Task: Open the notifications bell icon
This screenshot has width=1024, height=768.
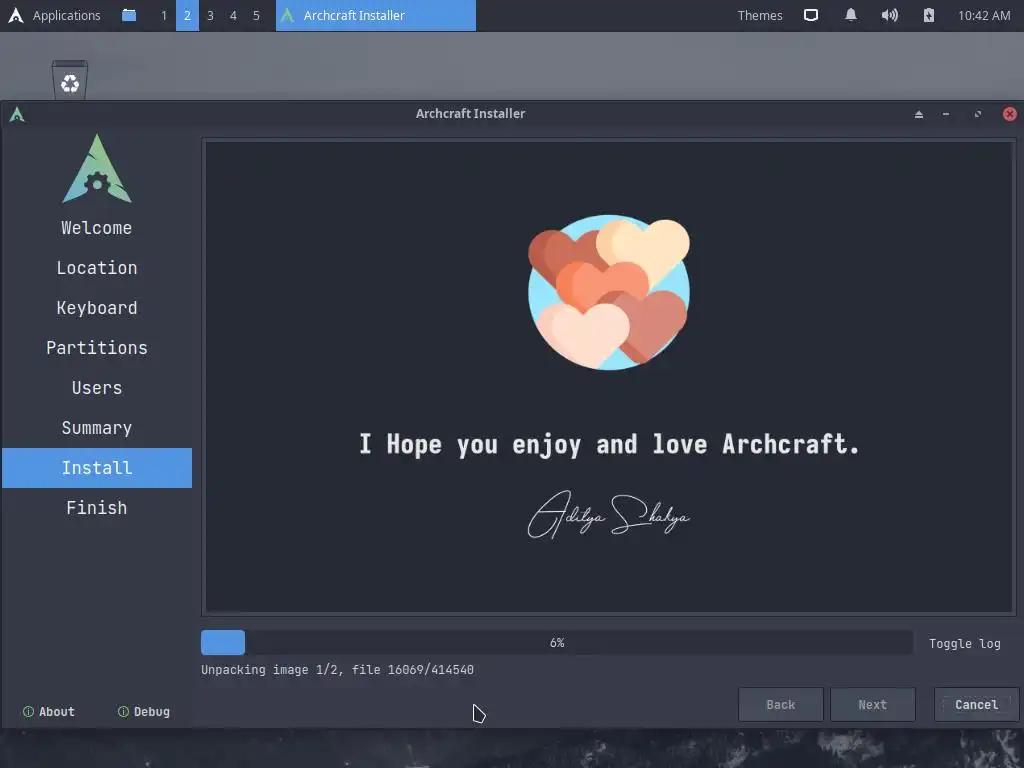Action: (x=850, y=15)
